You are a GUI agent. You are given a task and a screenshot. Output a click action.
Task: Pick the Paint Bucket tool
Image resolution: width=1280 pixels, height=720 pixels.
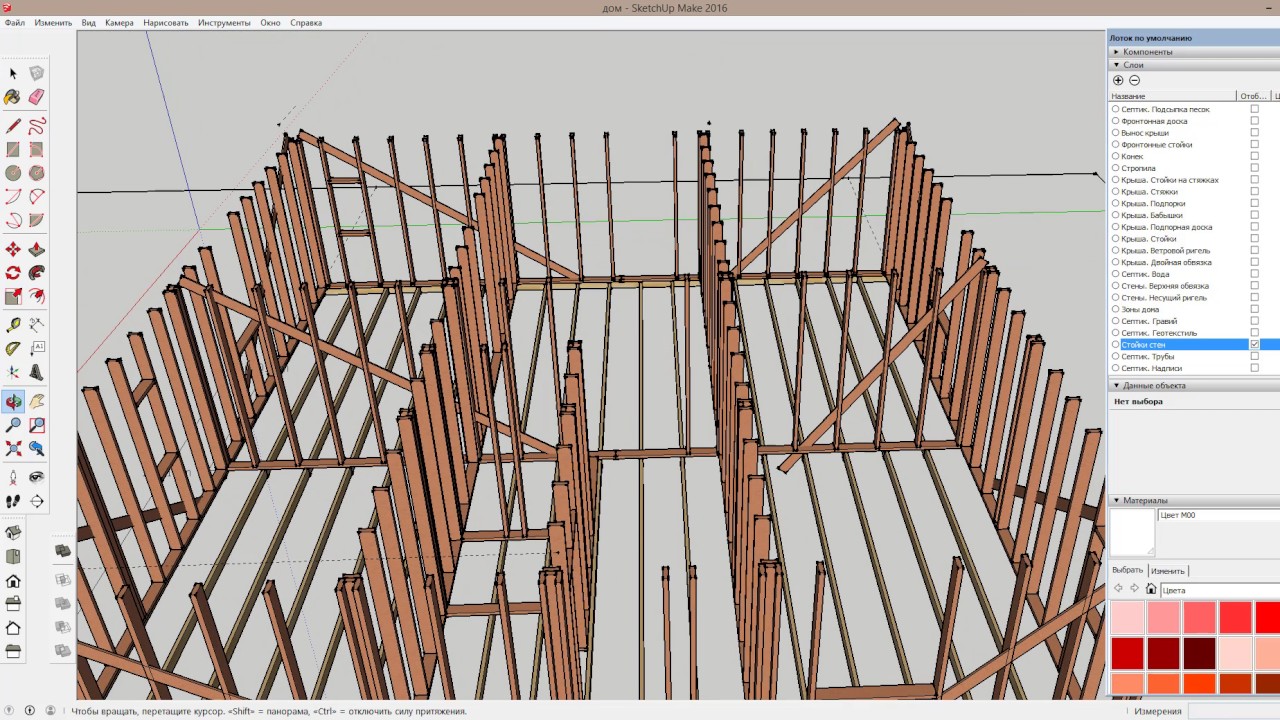coord(13,97)
